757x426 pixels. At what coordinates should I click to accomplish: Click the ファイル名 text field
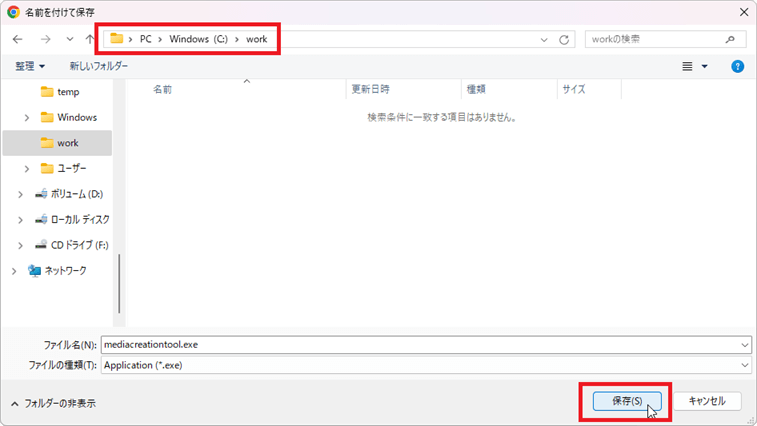[x=420, y=343]
